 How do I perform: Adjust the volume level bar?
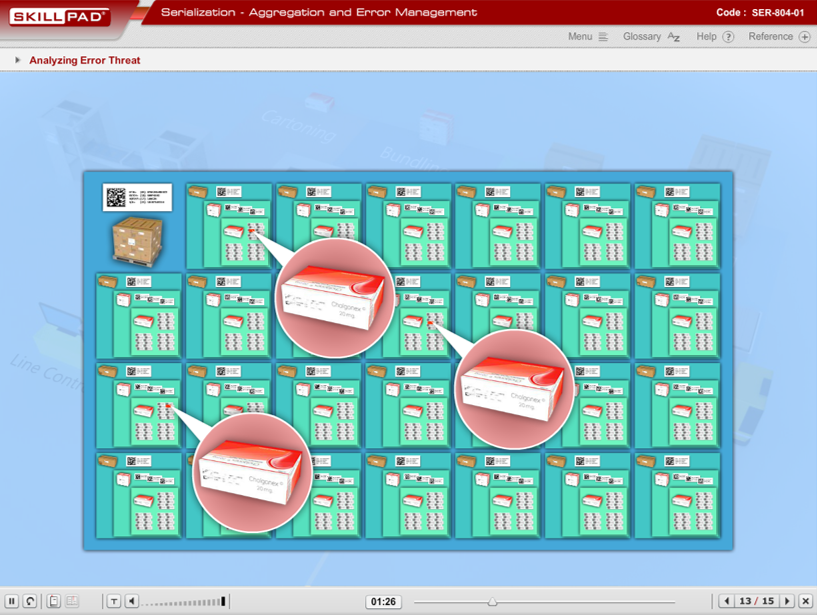pyautogui.click(x=184, y=601)
